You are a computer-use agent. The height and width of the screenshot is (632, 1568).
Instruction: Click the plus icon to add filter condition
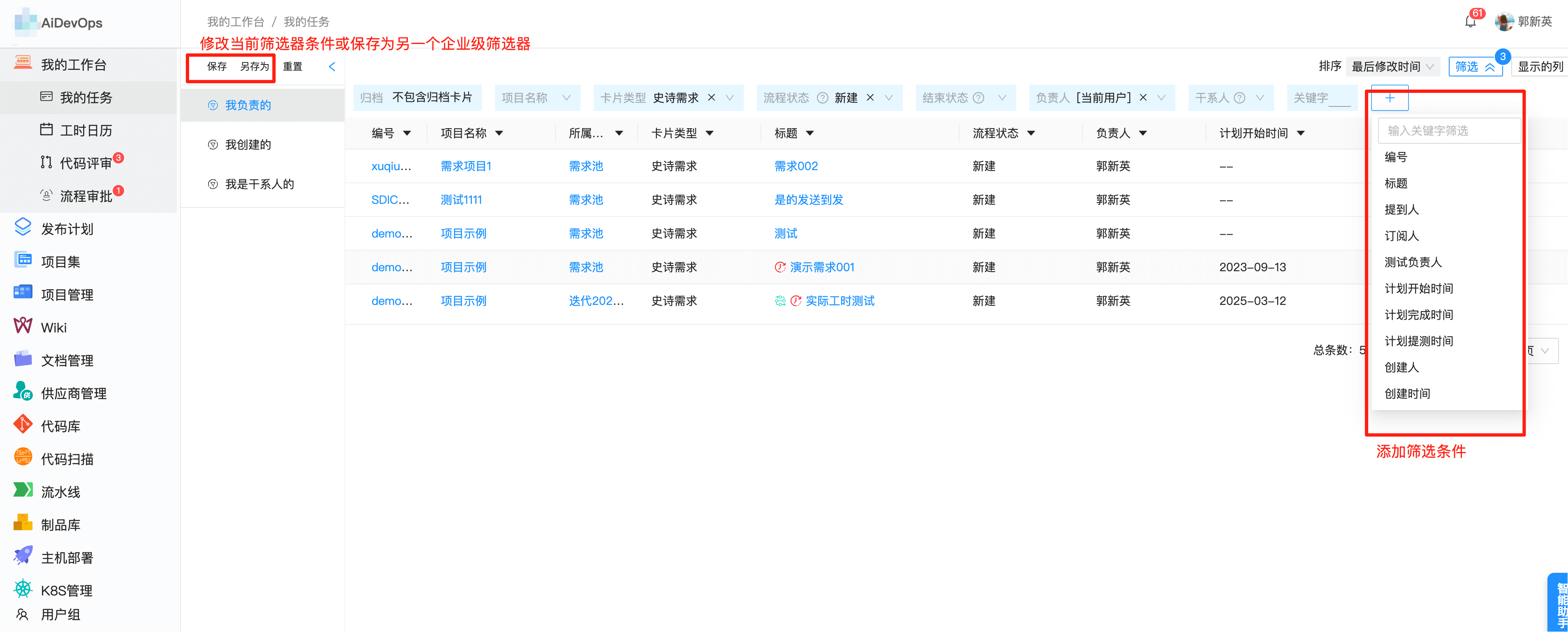(x=1390, y=98)
